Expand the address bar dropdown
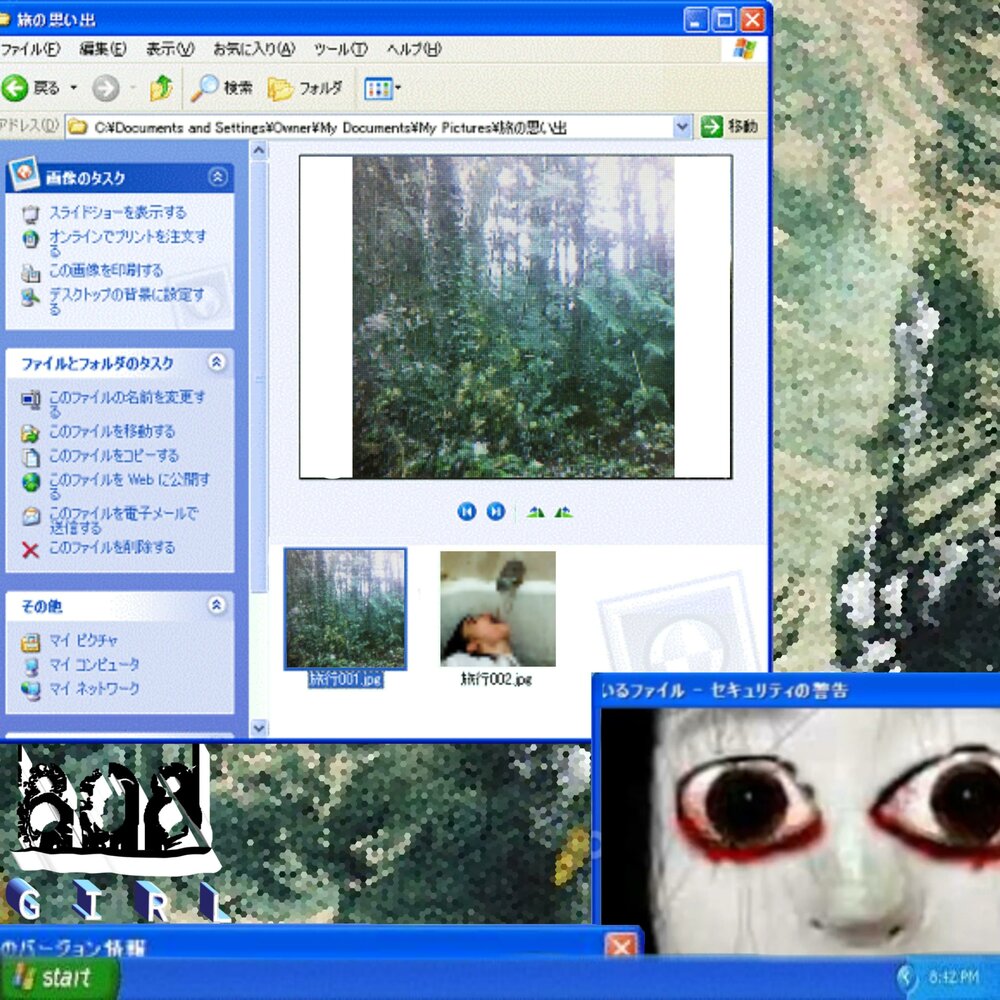This screenshot has width=1000, height=1000. (x=682, y=127)
